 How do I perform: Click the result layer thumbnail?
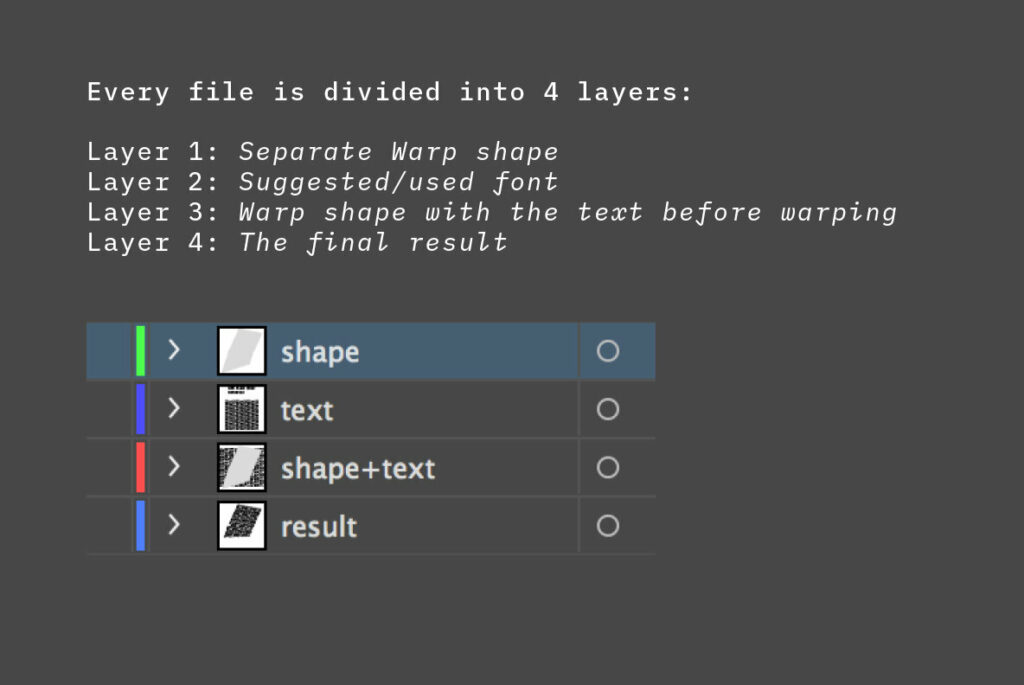coord(241,525)
